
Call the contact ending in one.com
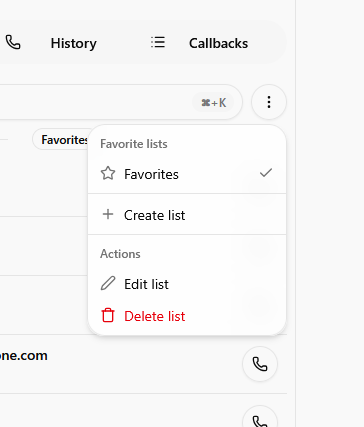(260, 364)
